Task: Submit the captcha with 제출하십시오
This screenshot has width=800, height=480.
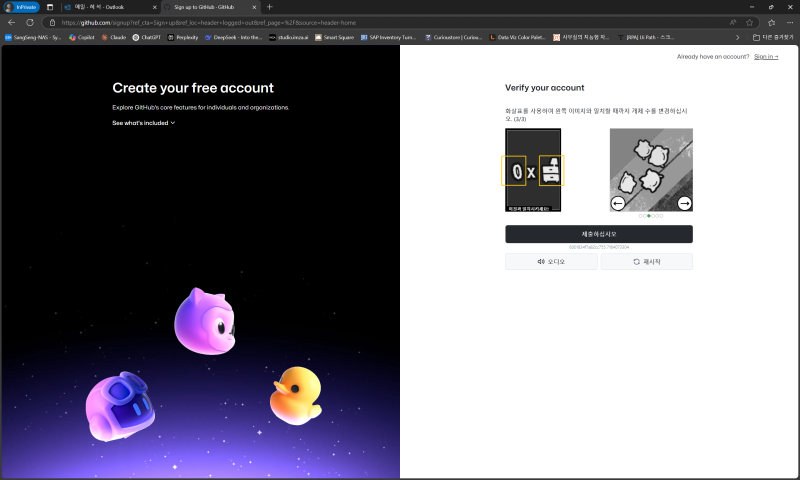Action: tap(599, 234)
